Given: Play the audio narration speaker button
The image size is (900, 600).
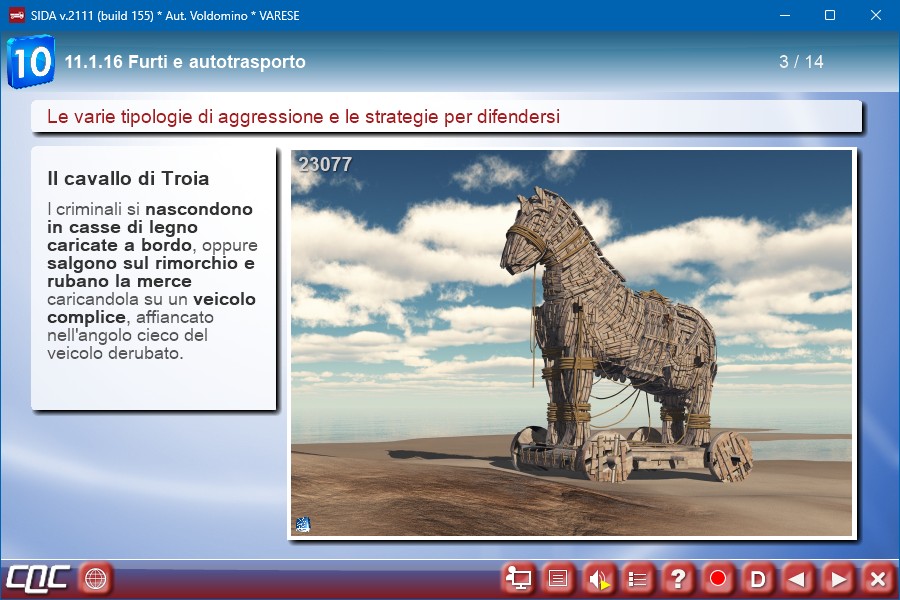Looking at the screenshot, I should point(598,578).
